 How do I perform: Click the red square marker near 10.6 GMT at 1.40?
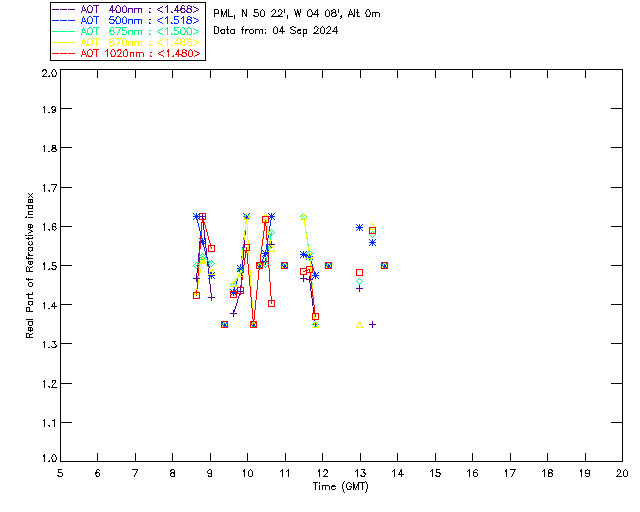(x=271, y=303)
